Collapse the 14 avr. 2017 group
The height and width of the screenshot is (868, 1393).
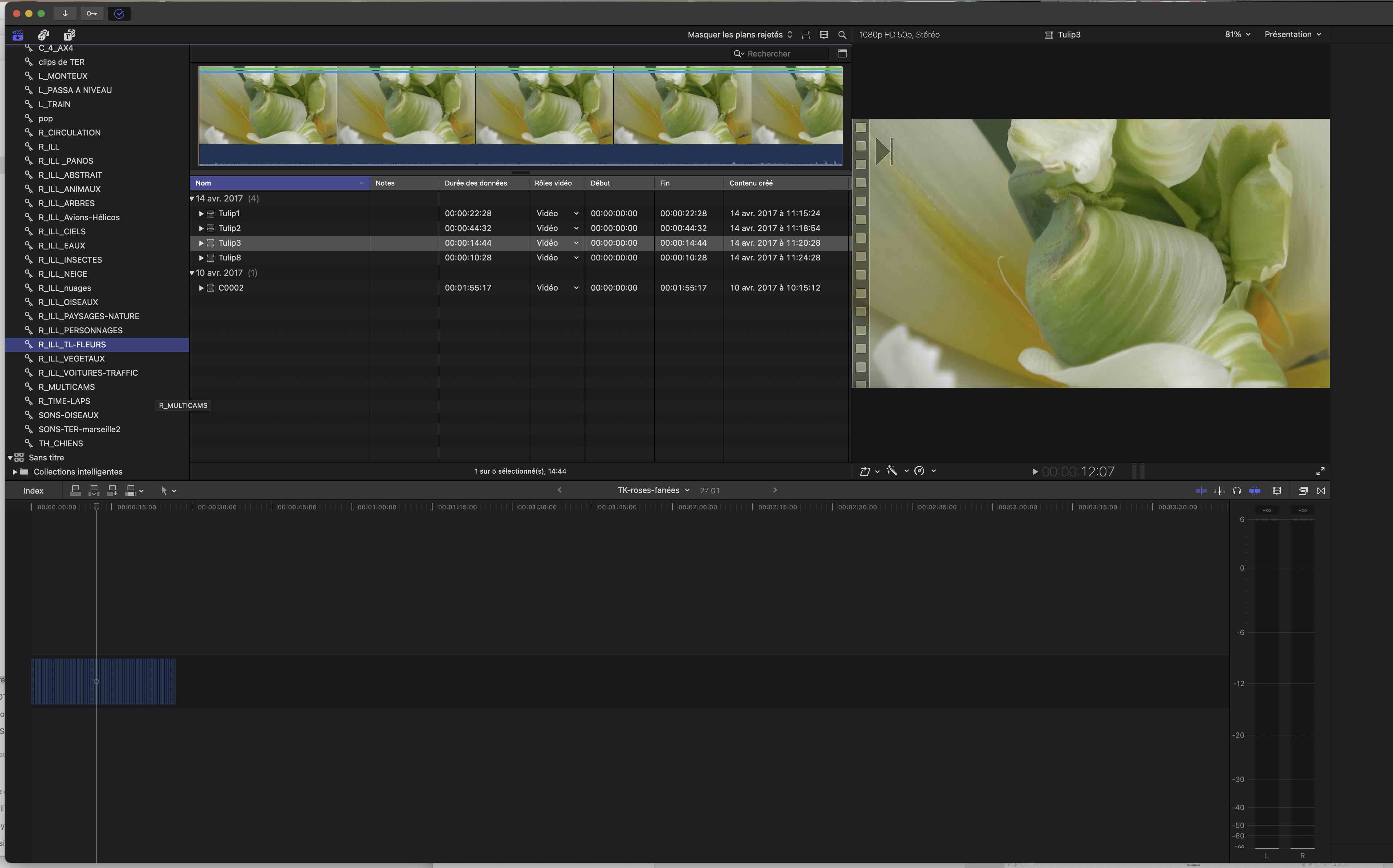(192, 199)
